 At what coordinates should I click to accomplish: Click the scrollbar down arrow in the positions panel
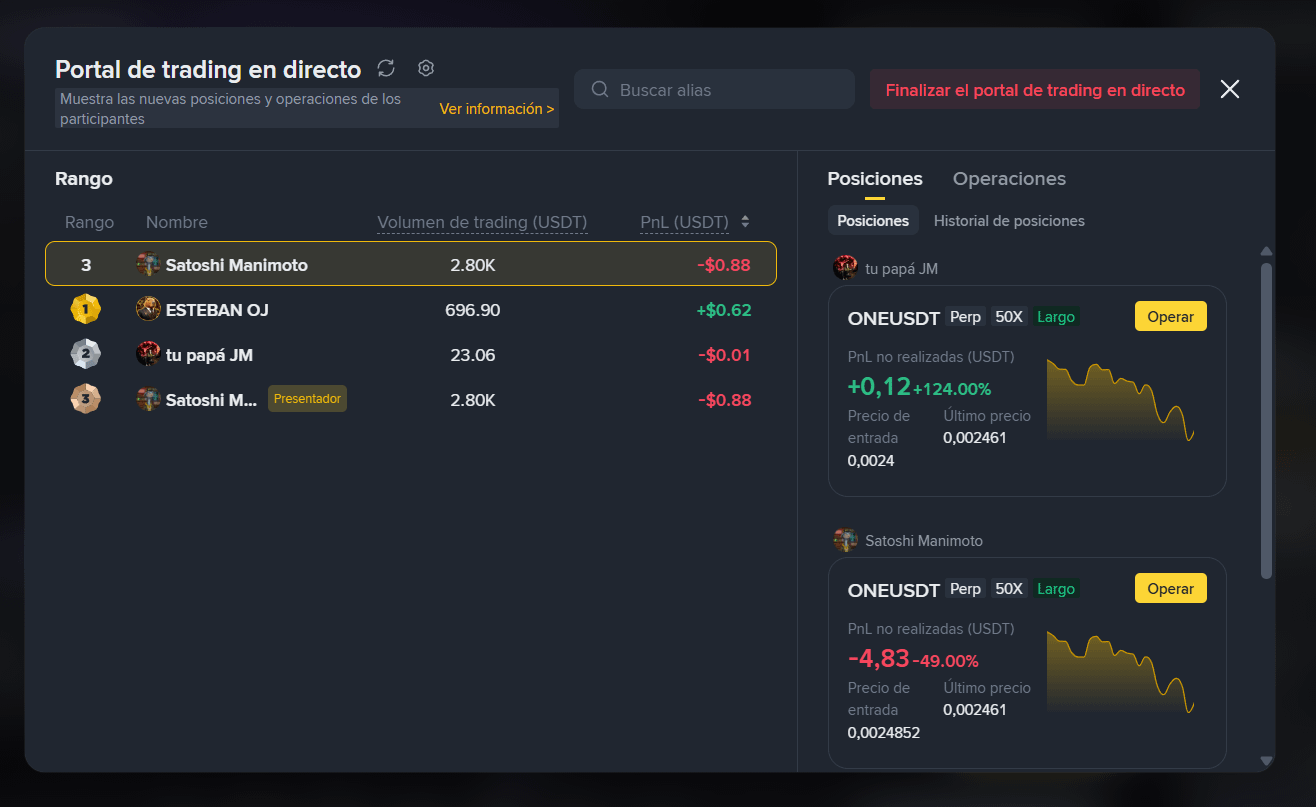[1267, 761]
